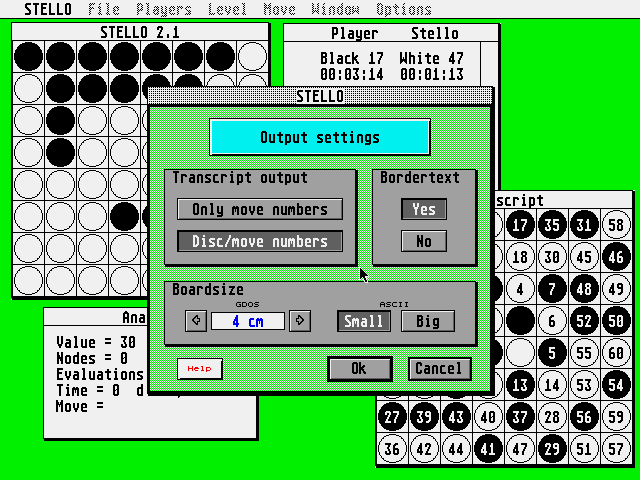This screenshot has width=640, height=480.
Task: Open the STELLO desk menu
Action: (x=48, y=9)
